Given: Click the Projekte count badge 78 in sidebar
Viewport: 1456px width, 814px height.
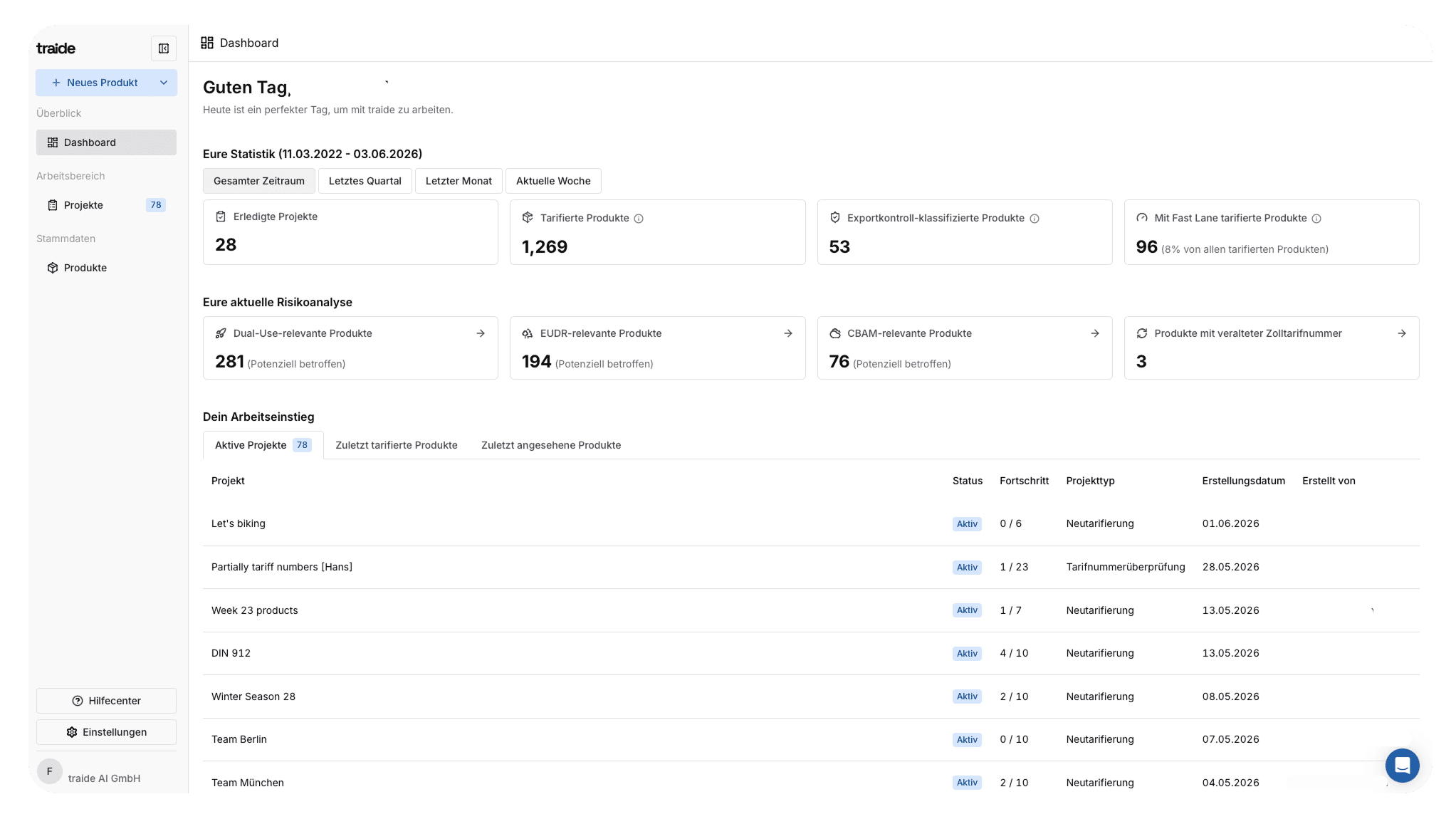Looking at the screenshot, I should tap(156, 205).
